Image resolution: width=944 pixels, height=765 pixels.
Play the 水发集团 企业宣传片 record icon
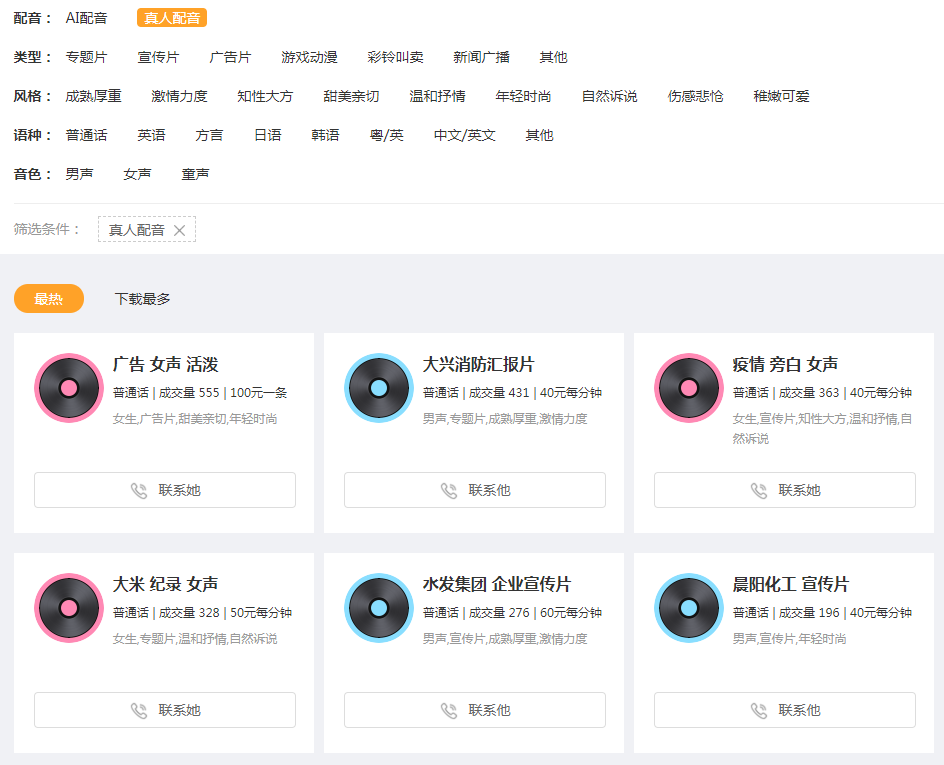[379, 608]
